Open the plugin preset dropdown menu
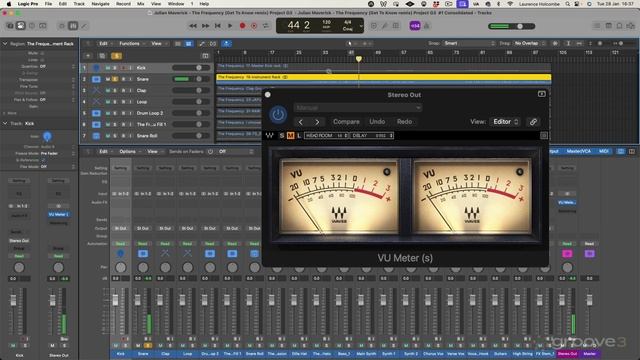The height and width of the screenshot is (360, 640). point(358,108)
